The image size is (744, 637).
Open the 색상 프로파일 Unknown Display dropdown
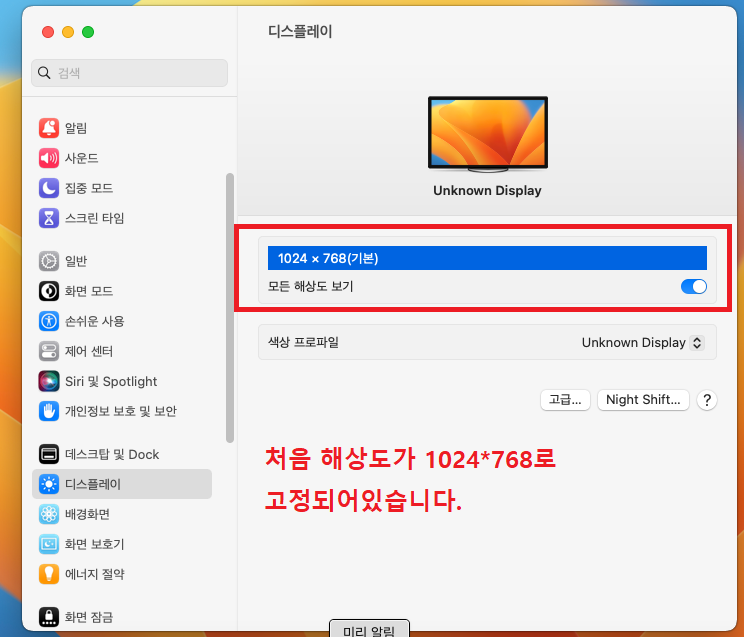[x=643, y=343]
